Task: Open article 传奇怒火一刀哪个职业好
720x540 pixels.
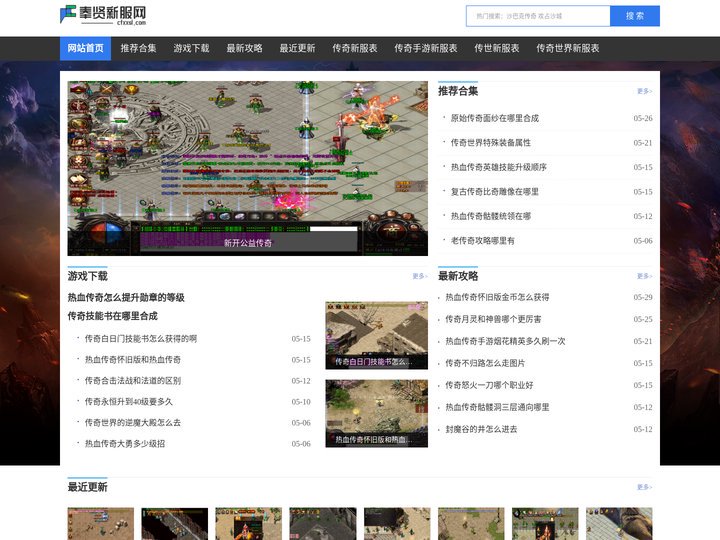Action: 489,385
